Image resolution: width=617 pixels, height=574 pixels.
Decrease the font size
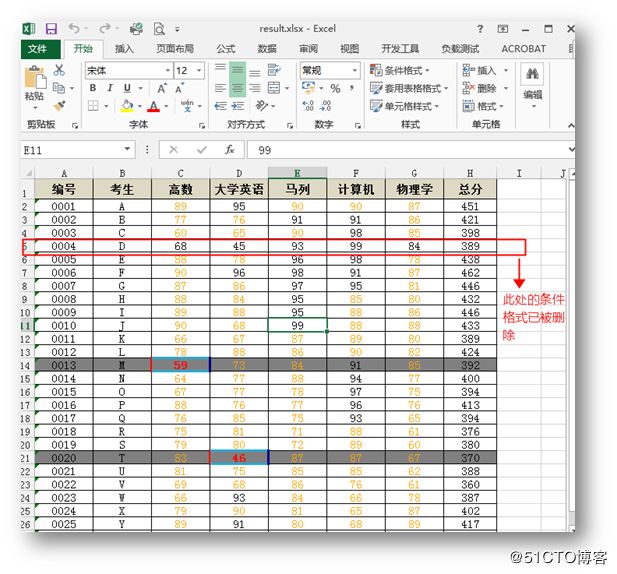click(179, 88)
